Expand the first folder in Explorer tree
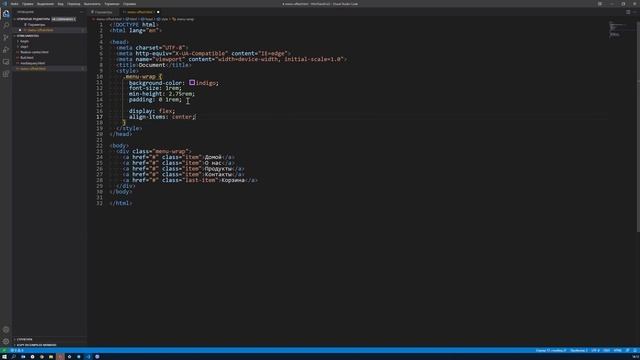The image size is (640, 360). [x=24, y=41]
